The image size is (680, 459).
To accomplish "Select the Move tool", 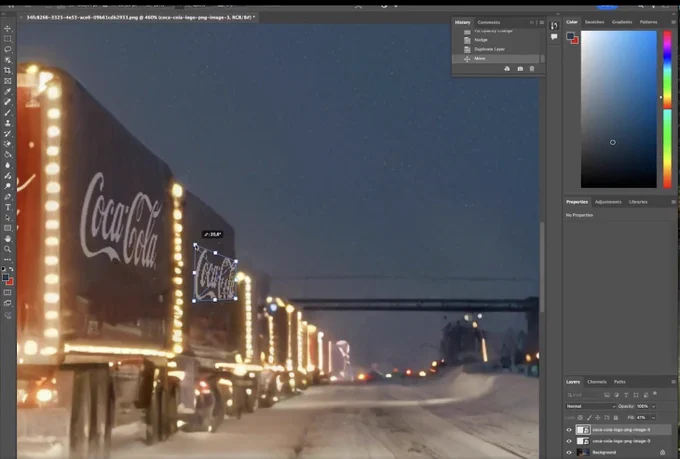I will [8, 29].
